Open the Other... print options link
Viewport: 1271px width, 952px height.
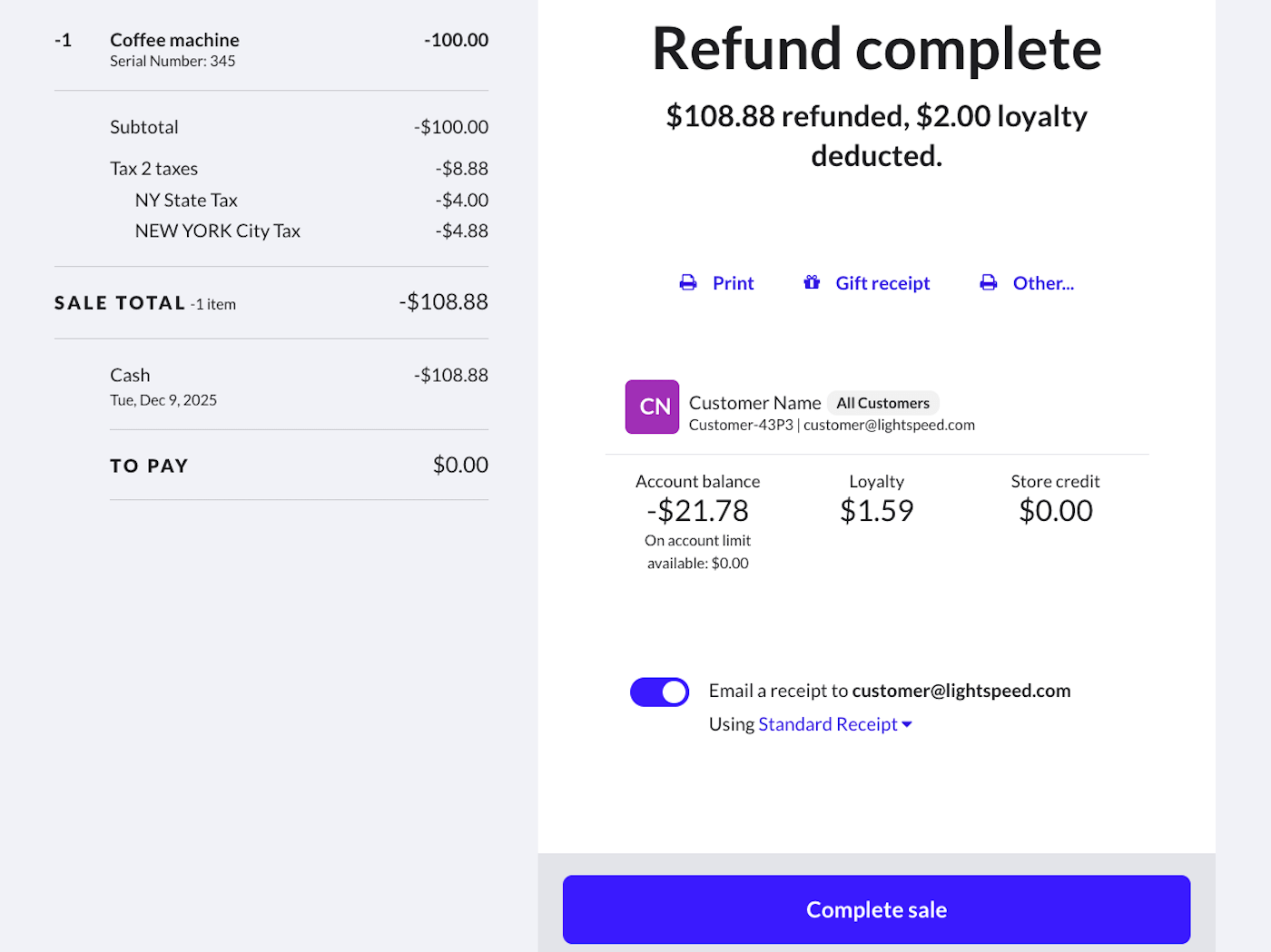(1043, 283)
